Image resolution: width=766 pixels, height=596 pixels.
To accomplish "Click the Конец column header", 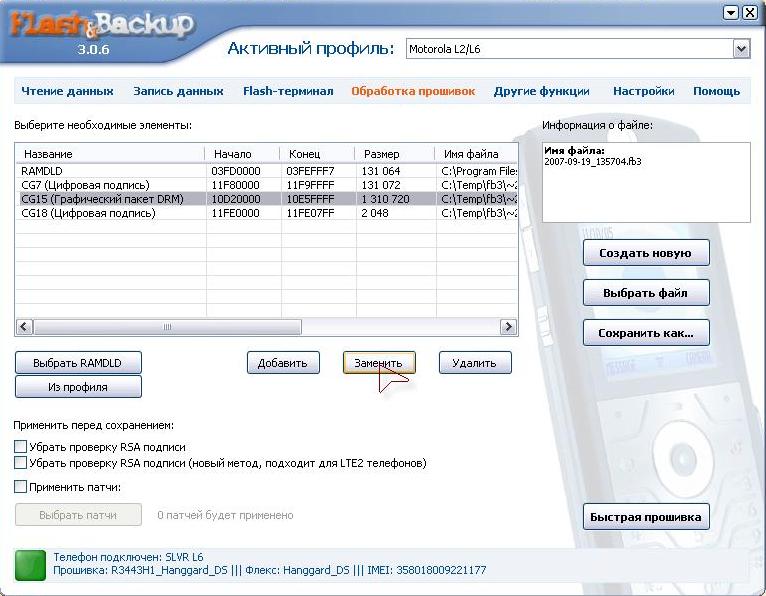I will (x=317, y=154).
